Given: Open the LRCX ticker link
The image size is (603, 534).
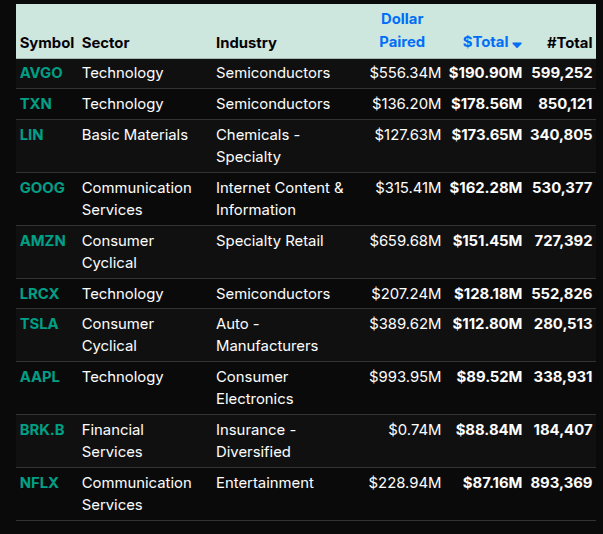Looking at the screenshot, I should tap(40, 294).
